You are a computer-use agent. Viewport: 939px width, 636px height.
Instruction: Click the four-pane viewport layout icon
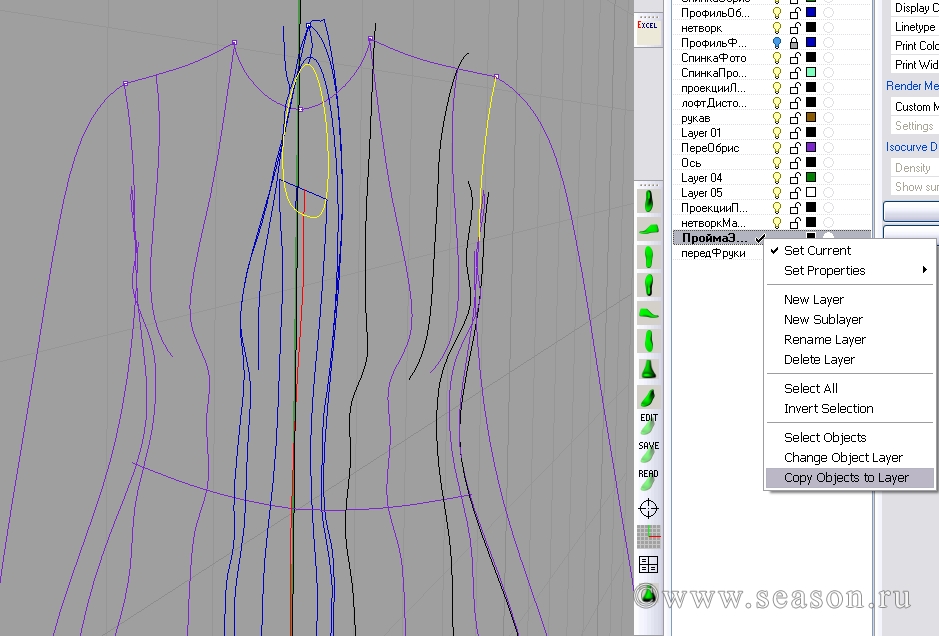(x=648, y=566)
